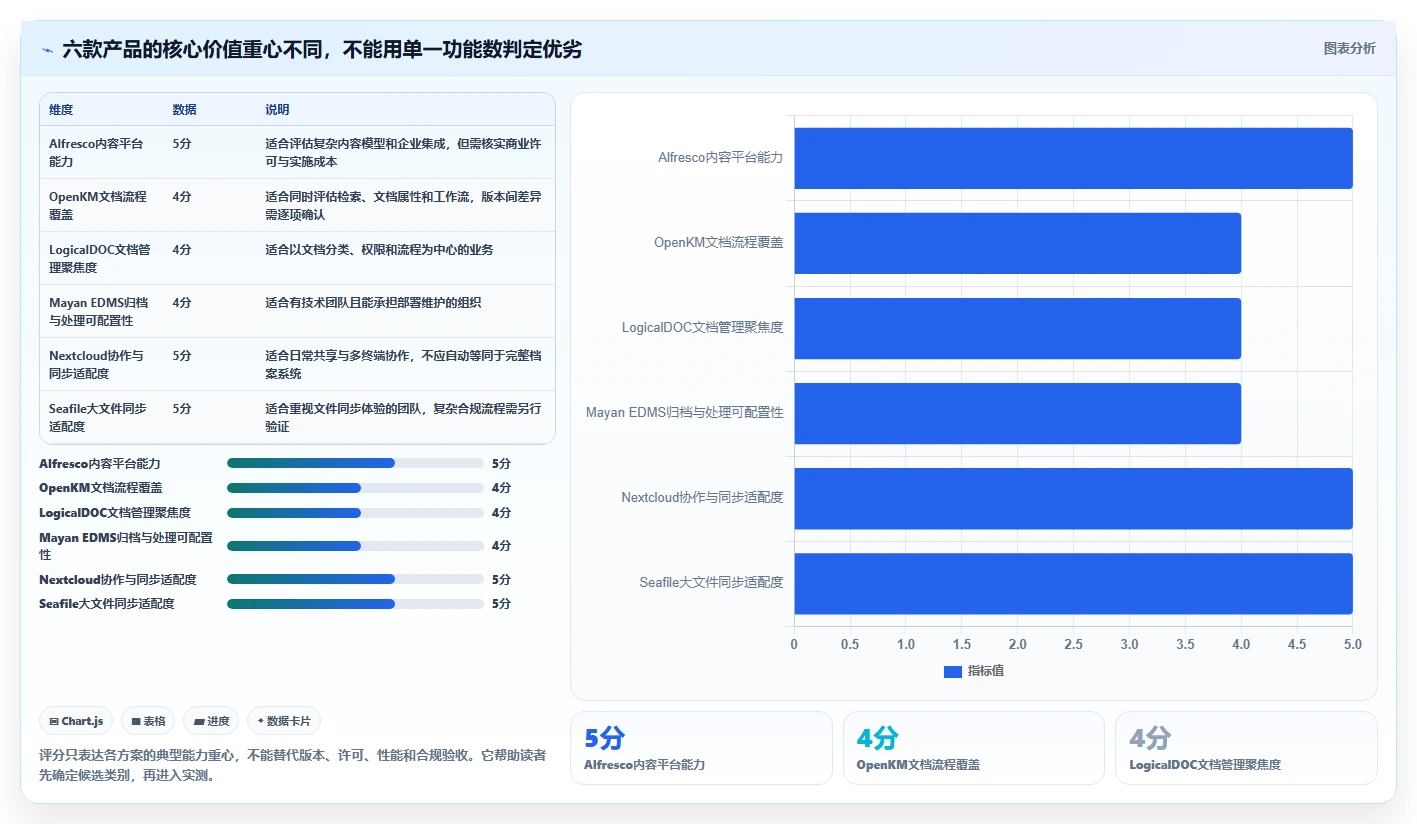Click the 3.5 tick on the chart axis

[x=1185, y=645]
